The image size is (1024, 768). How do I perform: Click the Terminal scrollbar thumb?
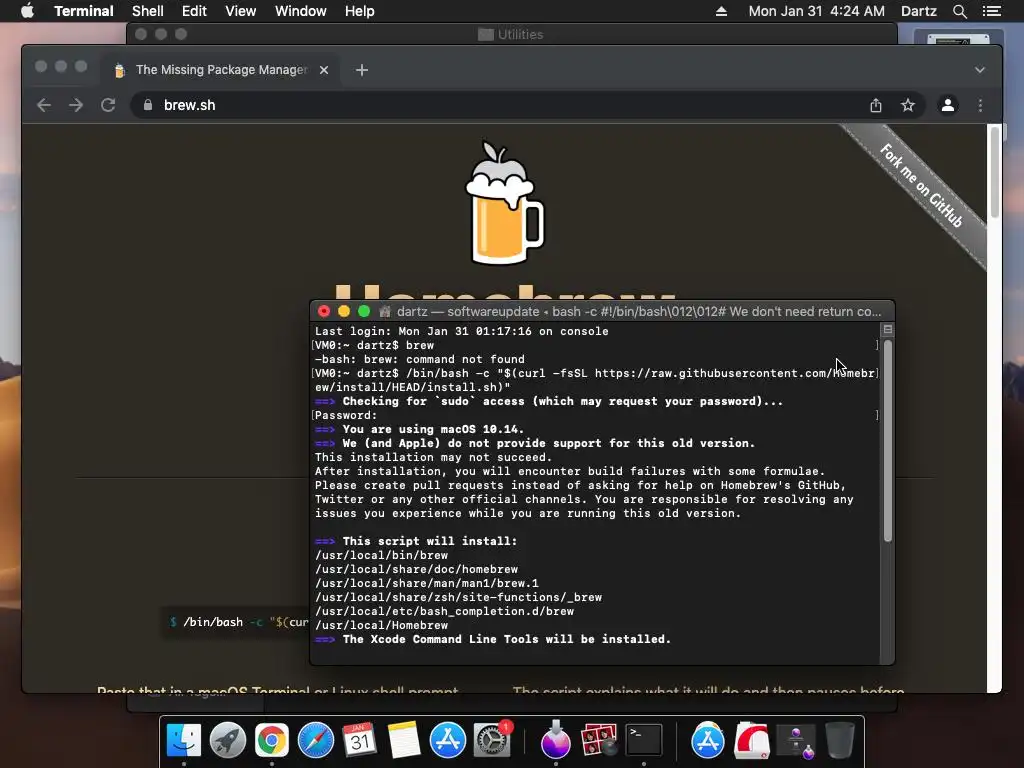pos(888,441)
